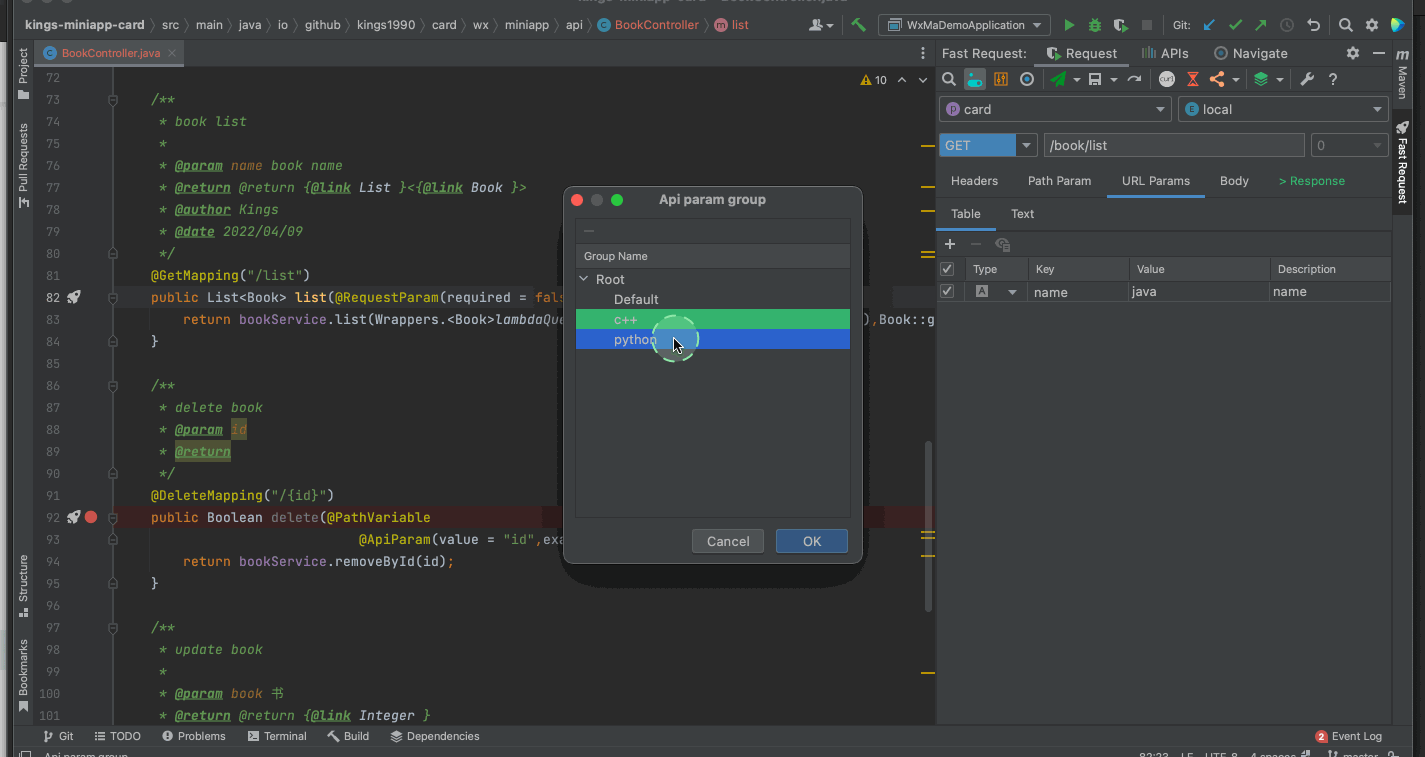Click the green send request paper plane icon

pyautogui.click(x=1058, y=80)
